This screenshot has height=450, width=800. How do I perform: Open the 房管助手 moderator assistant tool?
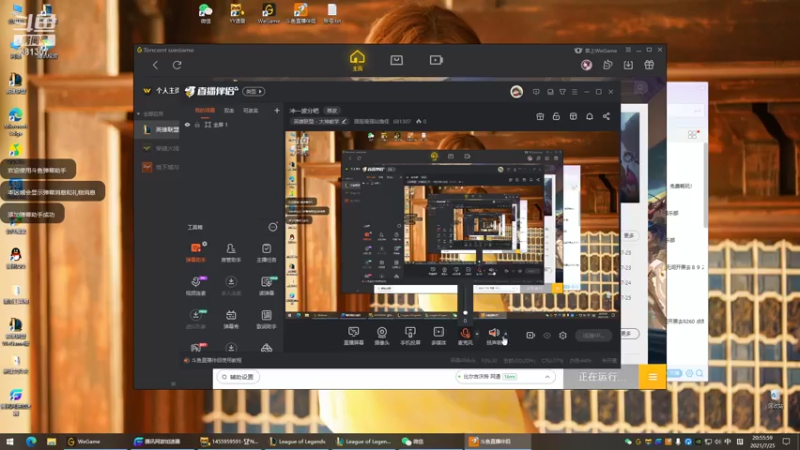click(231, 252)
